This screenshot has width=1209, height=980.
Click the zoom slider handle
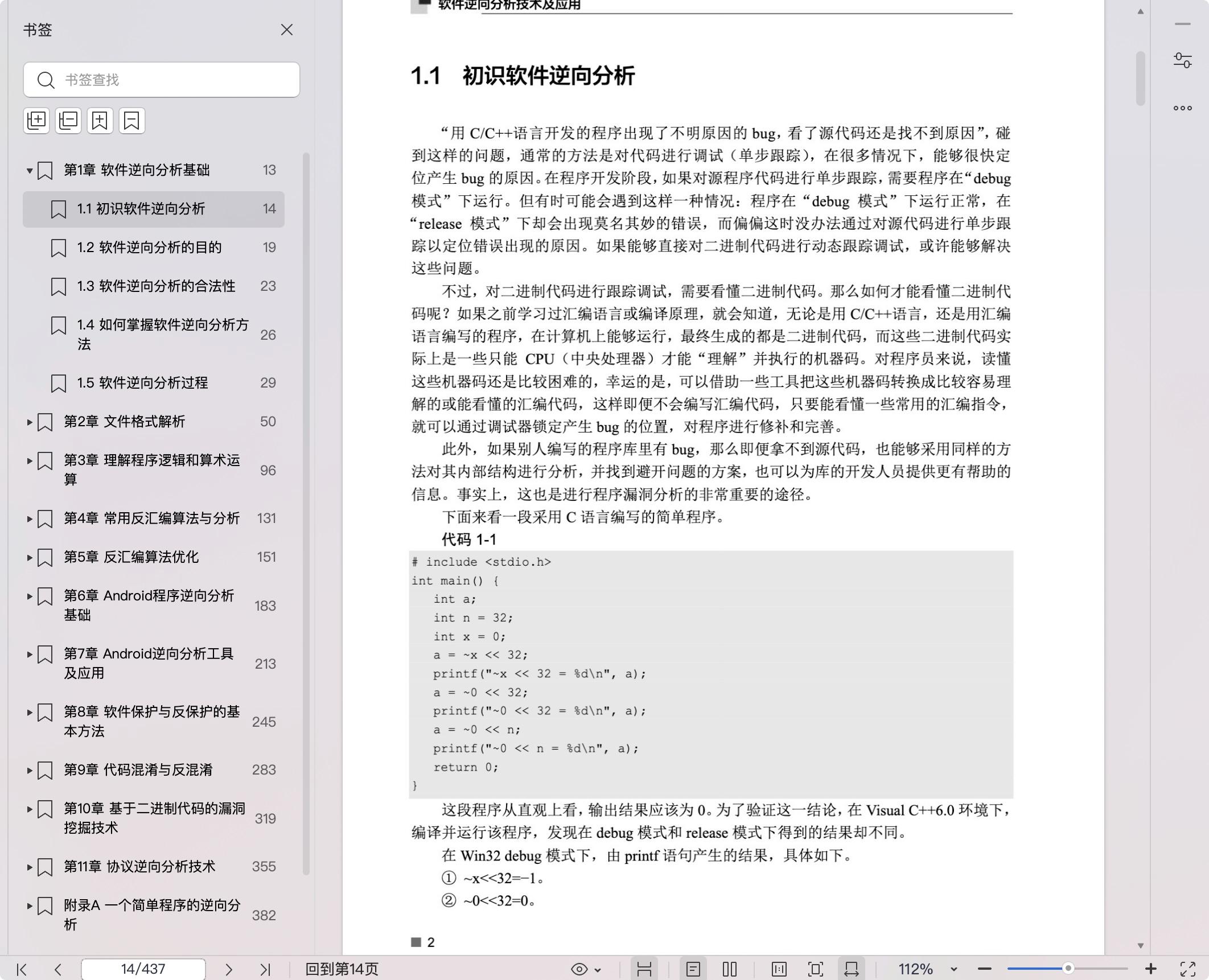[x=1068, y=968]
